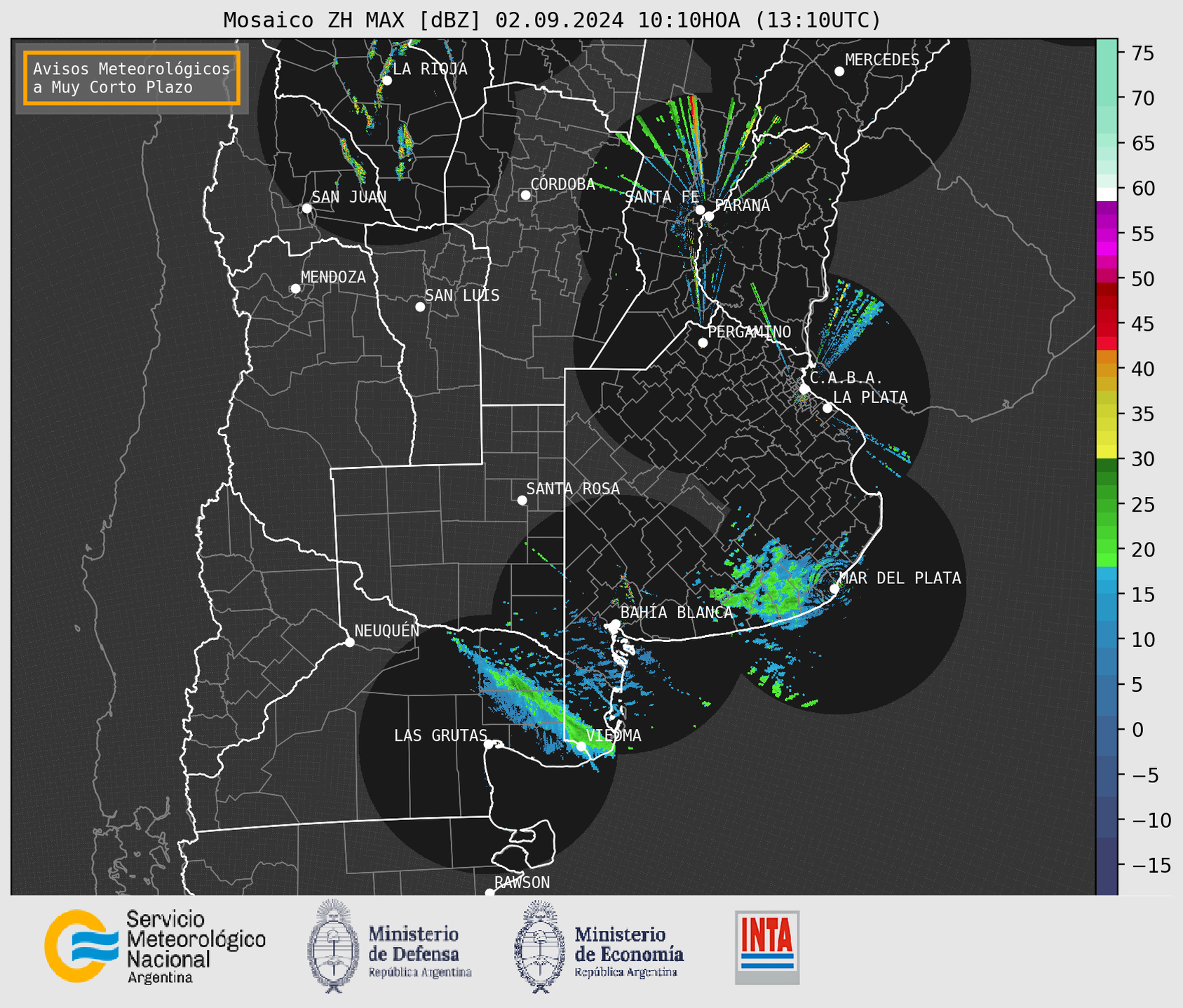Select the LA RIOJA city marker

[x=386, y=81]
